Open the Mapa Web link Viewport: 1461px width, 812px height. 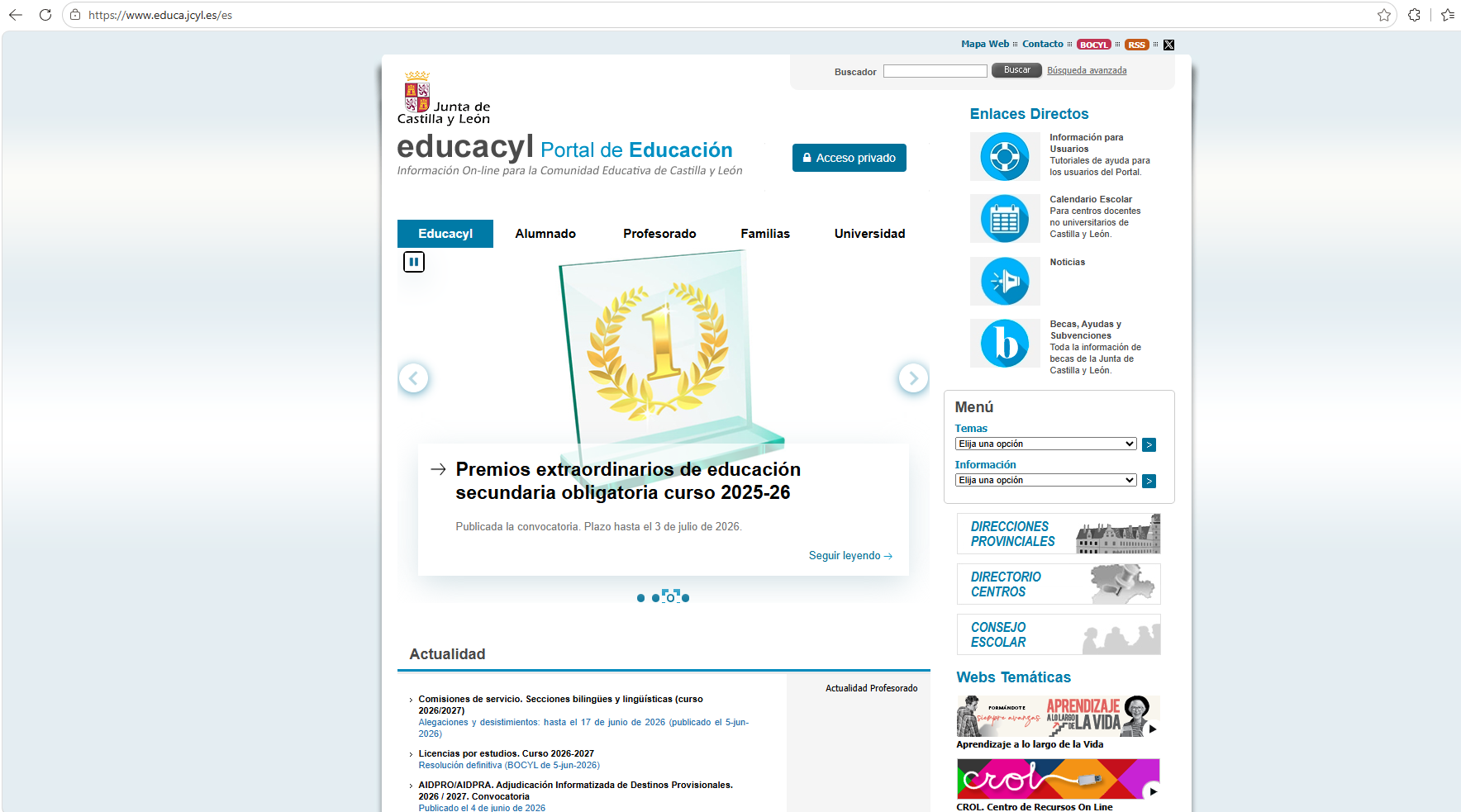coord(985,44)
